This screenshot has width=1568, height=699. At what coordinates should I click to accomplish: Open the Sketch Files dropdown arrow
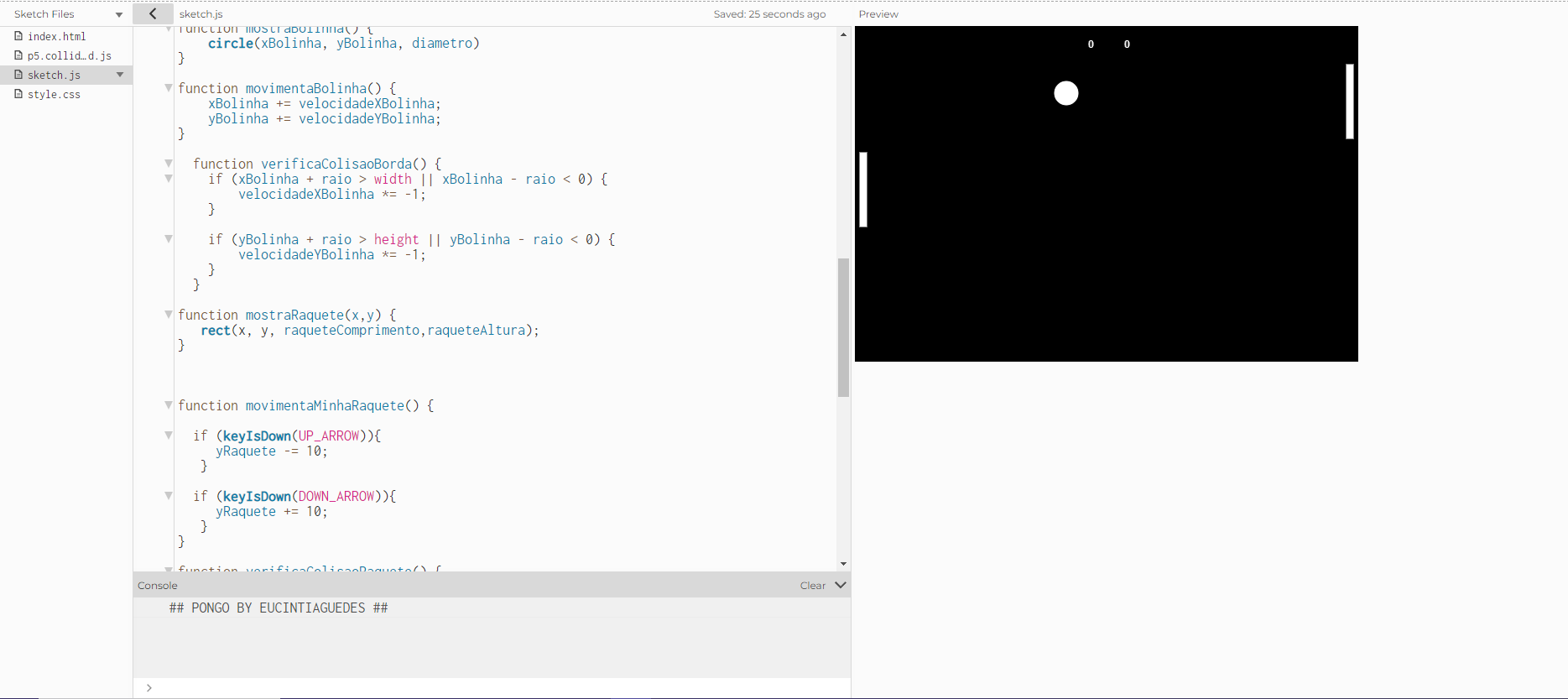(119, 14)
